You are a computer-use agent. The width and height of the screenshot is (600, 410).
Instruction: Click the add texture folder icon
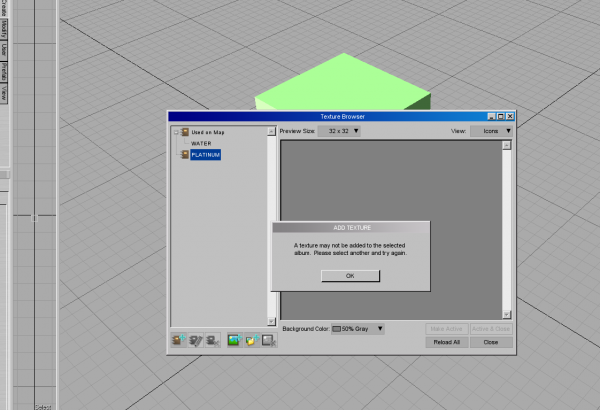click(251, 341)
